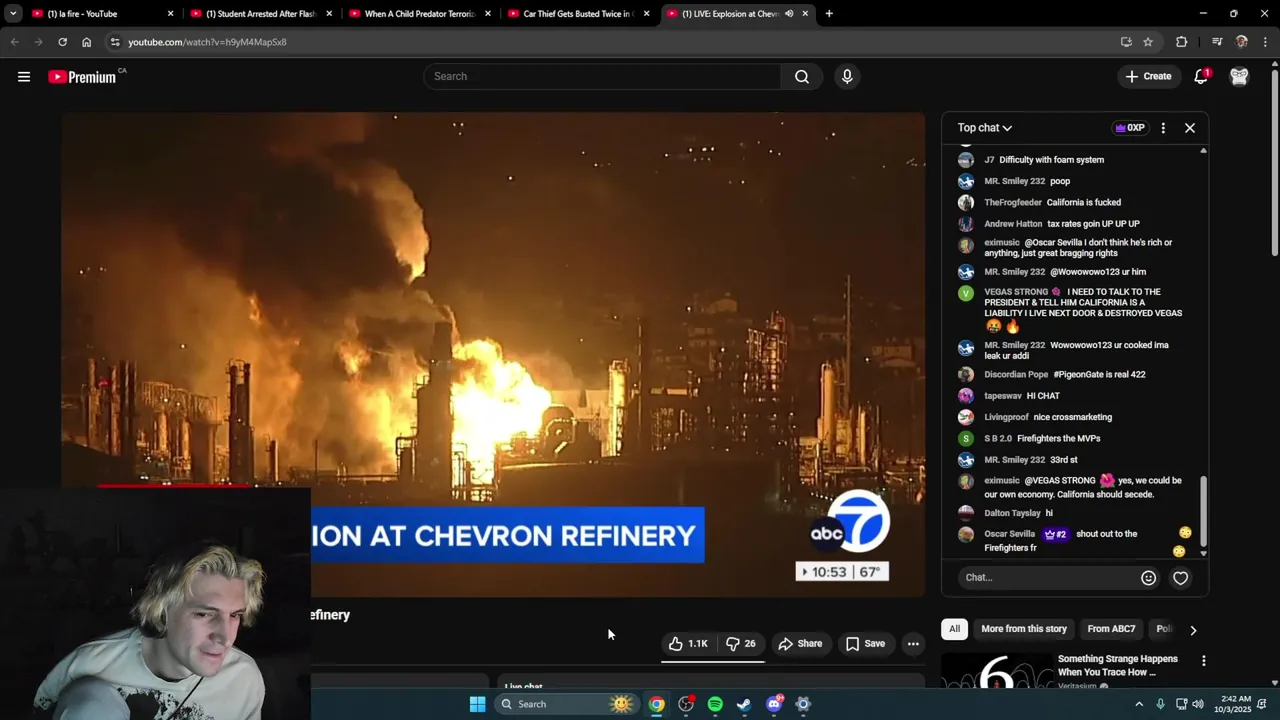View site information icon

(x=115, y=42)
